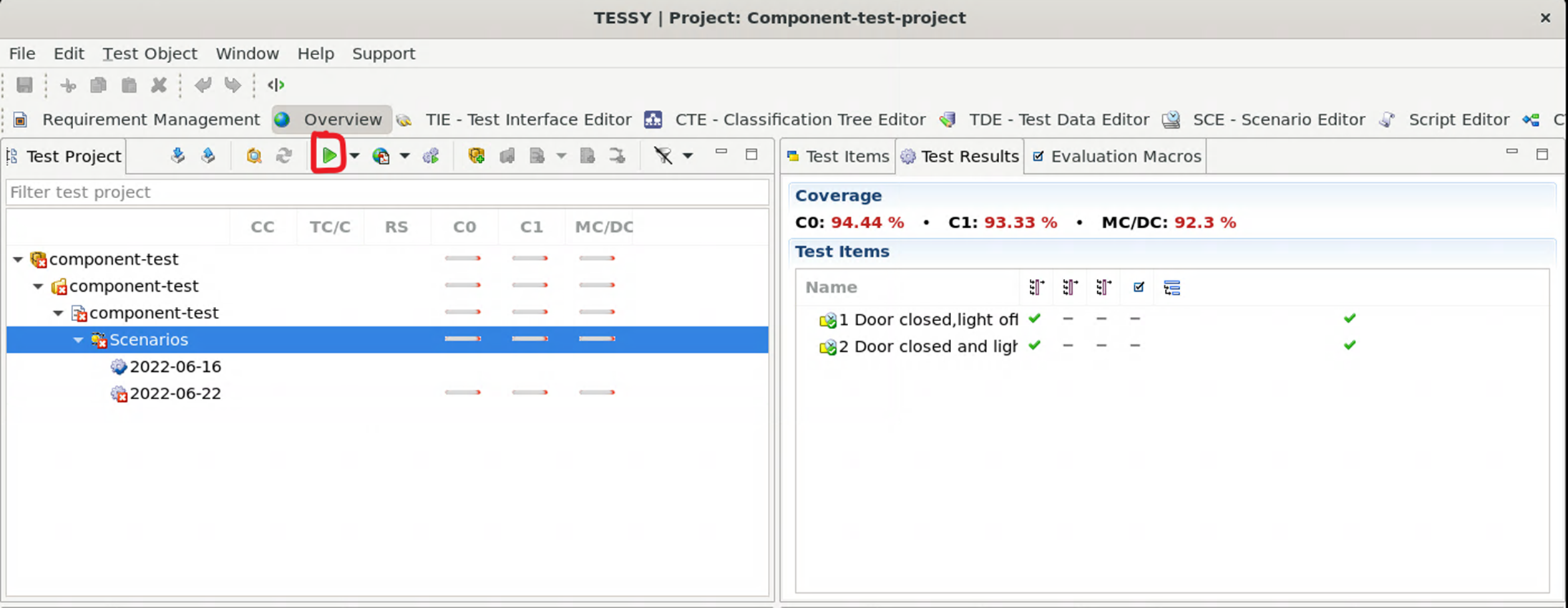
Task: Click the C1 coverage bar in the Scenarios row
Action: pyautogui.click(x=530, y=338)
